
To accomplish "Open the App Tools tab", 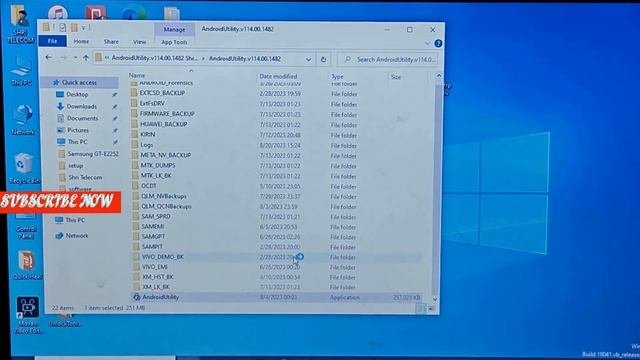I will point(174,42).
